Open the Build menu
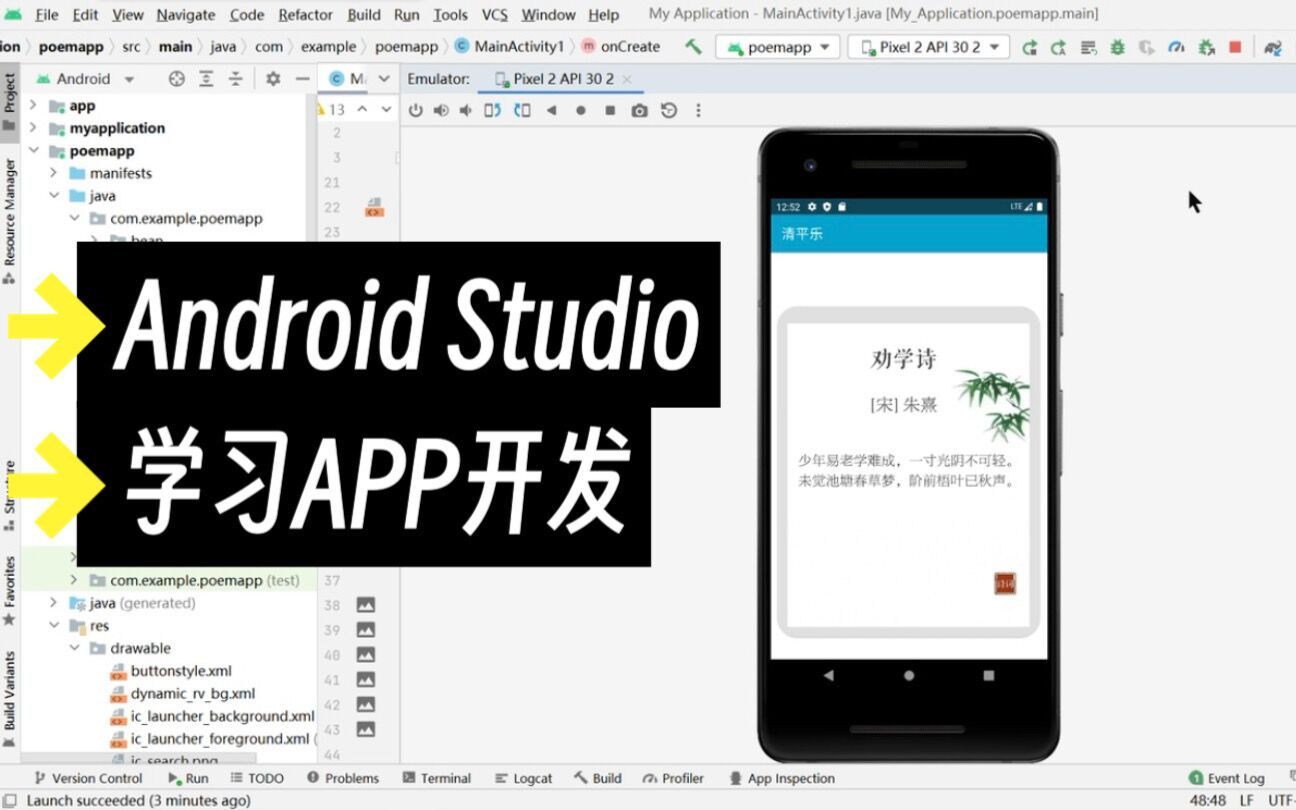This screenshot has width=1296, height=810. (x=364, y=15)
